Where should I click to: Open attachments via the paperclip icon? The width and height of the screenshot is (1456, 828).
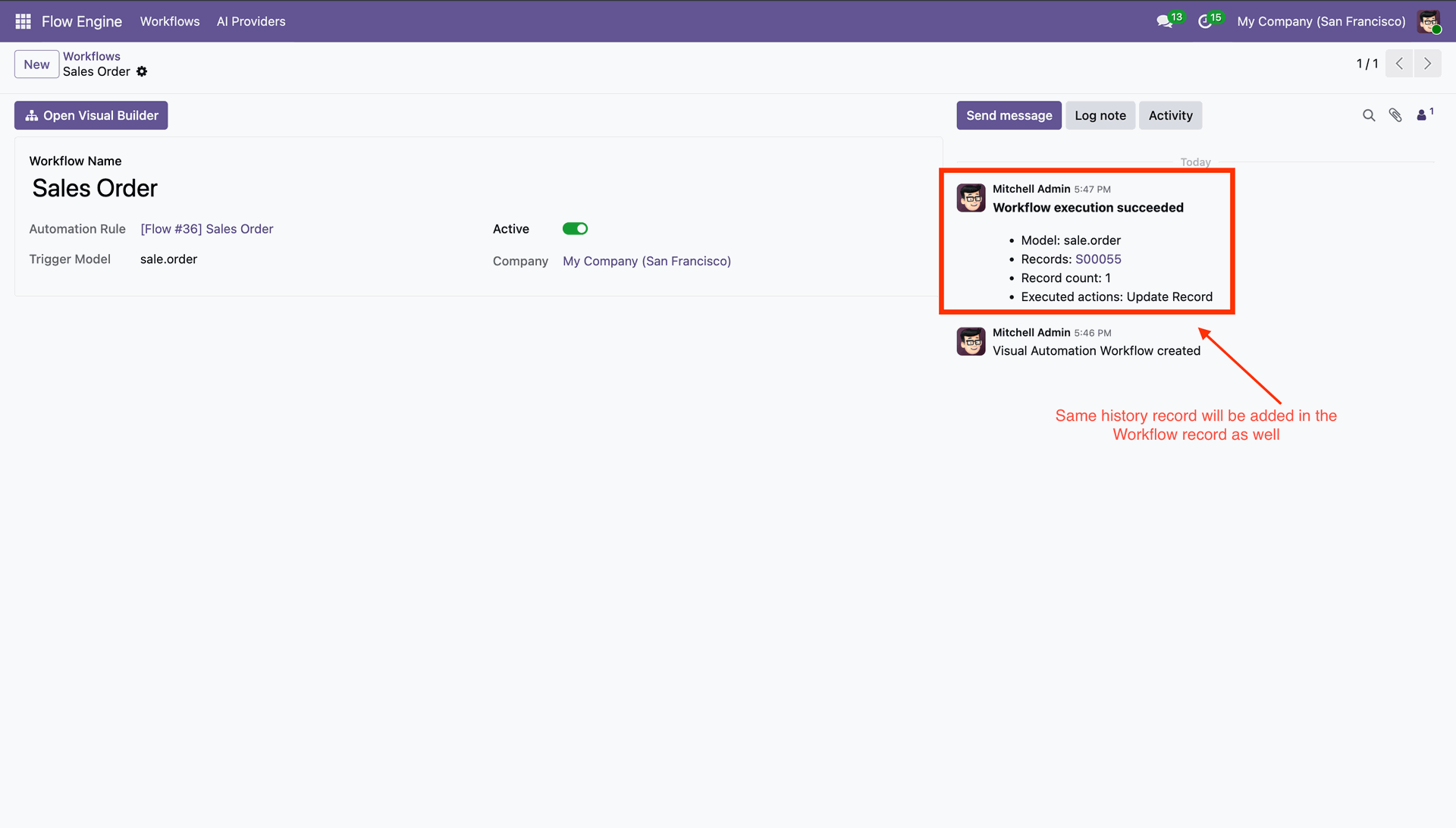[x=1395, y=115]
